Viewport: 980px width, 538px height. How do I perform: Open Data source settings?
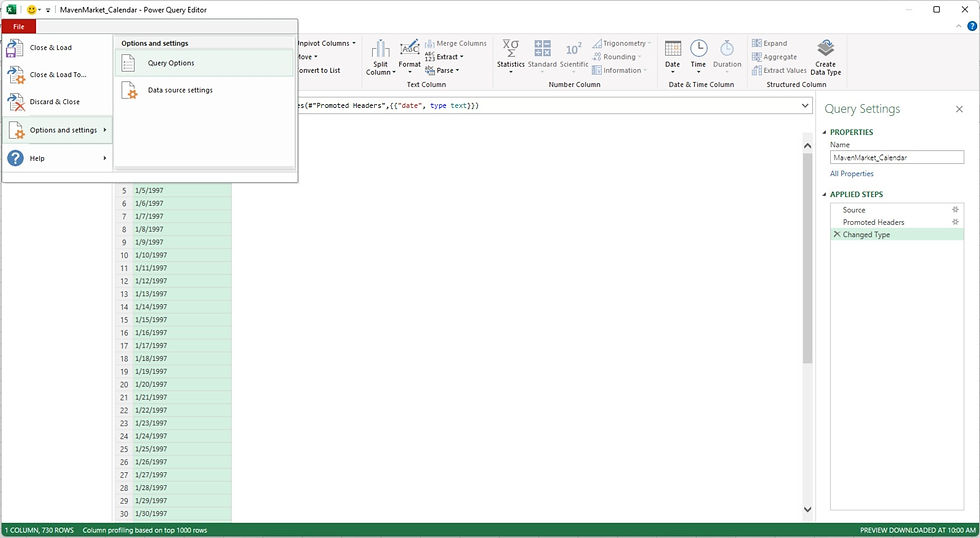(x=204, y=90)
